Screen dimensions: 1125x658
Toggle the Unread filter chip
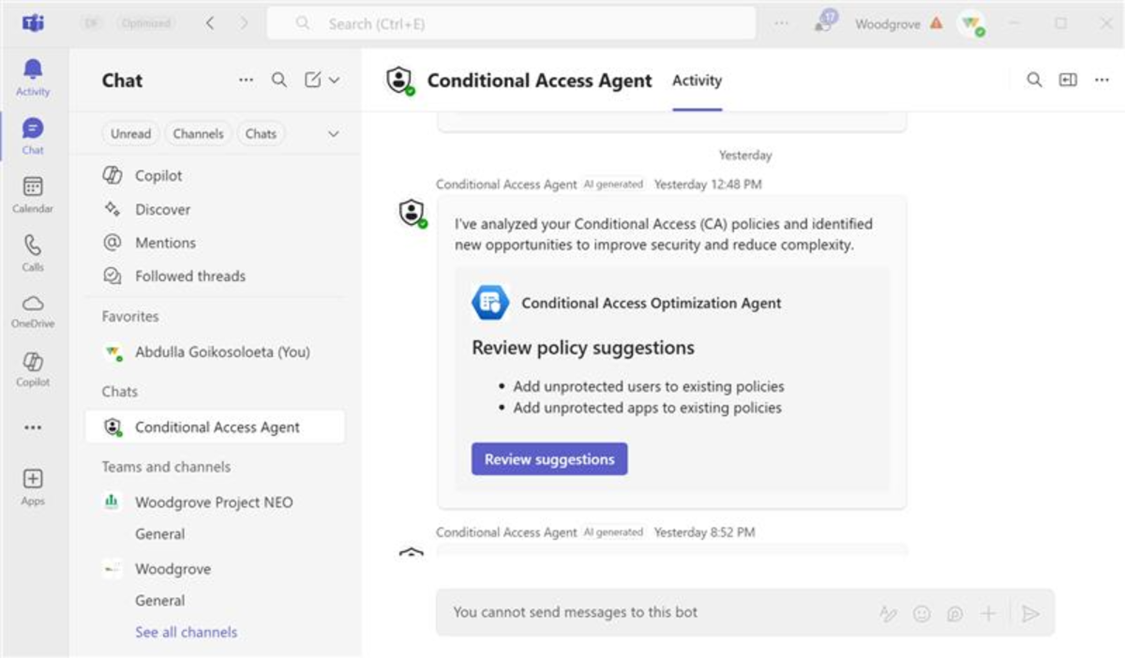[130, 133]
